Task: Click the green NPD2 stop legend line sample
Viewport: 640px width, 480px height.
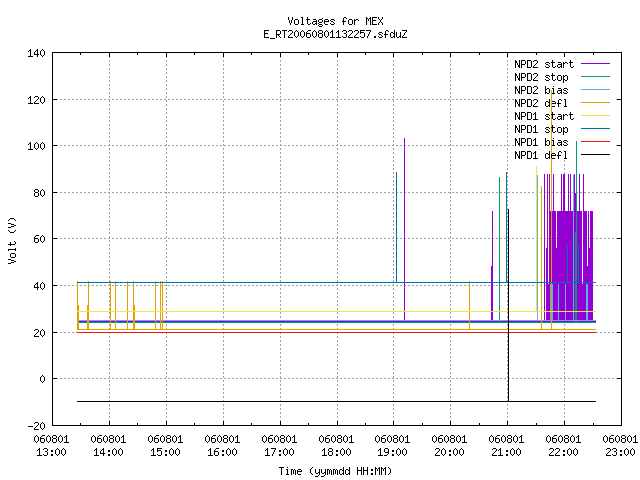Action: (x=595, y=77)
